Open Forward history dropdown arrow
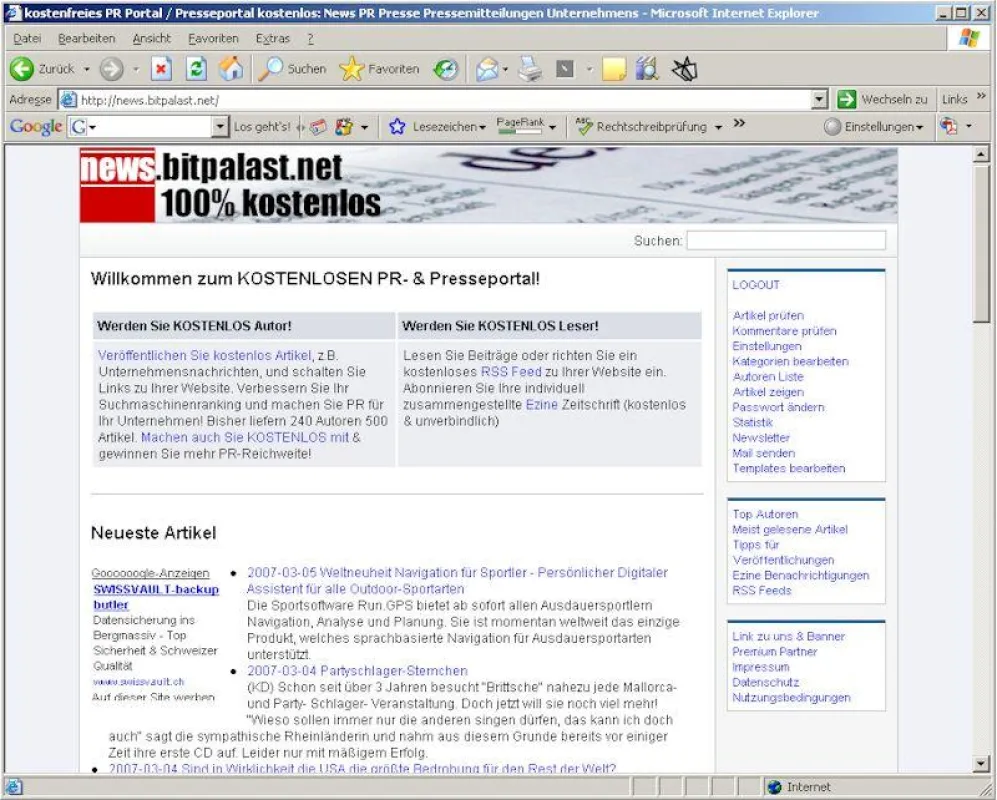 [x=135, y=69]
